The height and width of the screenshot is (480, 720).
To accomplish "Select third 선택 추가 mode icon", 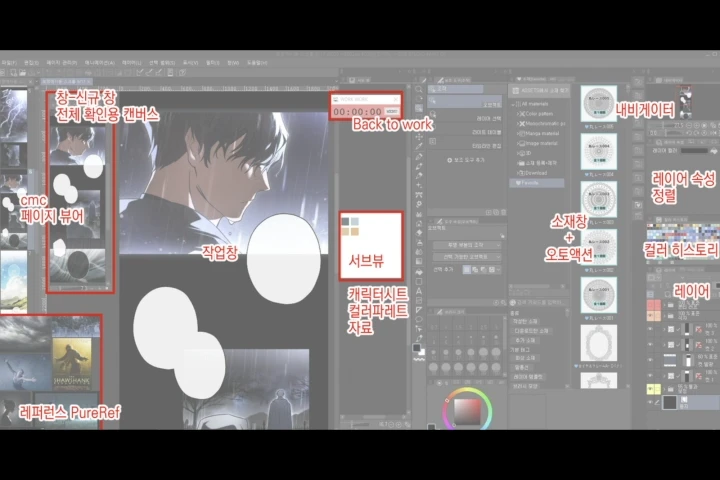I will point(483,270).
